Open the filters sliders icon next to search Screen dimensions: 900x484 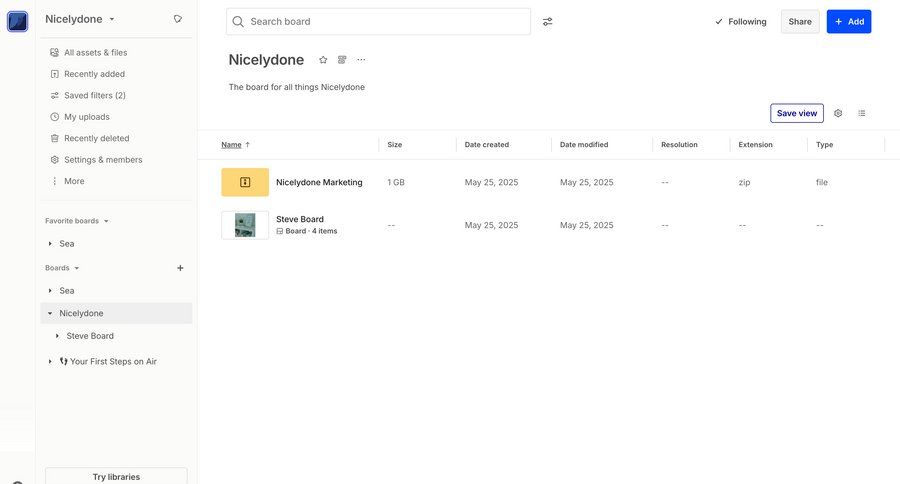point(548,22)
